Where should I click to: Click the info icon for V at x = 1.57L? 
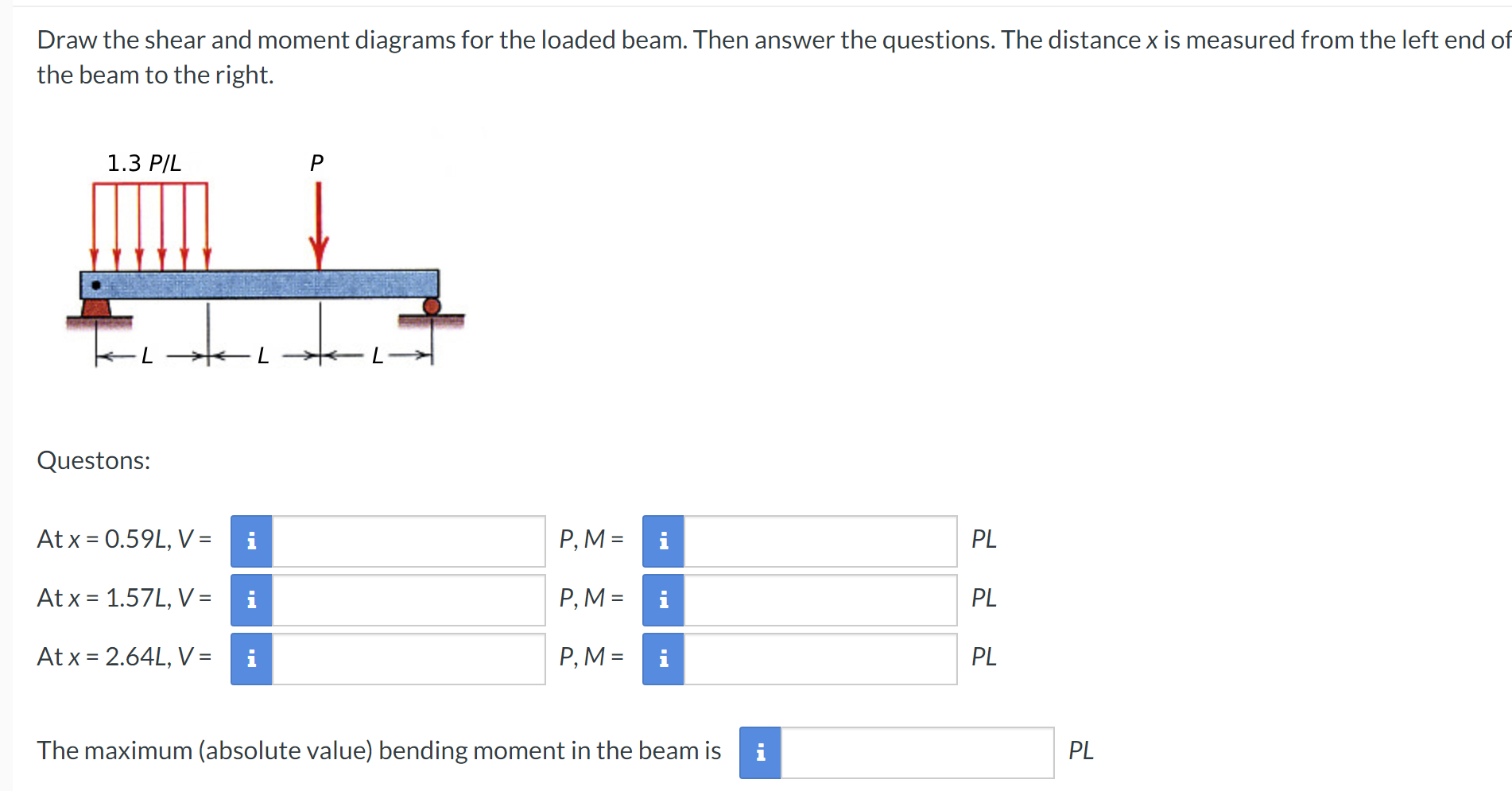(x=251, y=599)
